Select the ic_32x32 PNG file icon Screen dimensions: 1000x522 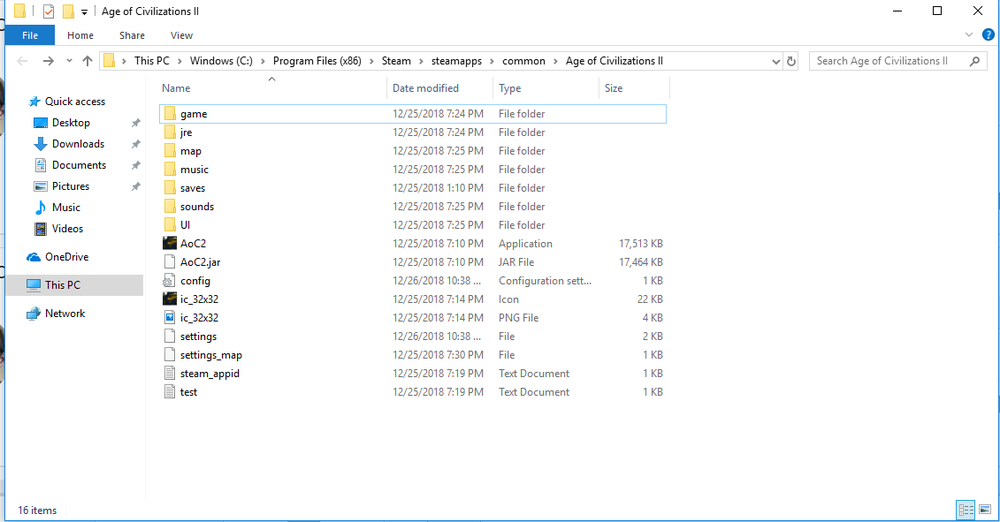click(170, 317)
